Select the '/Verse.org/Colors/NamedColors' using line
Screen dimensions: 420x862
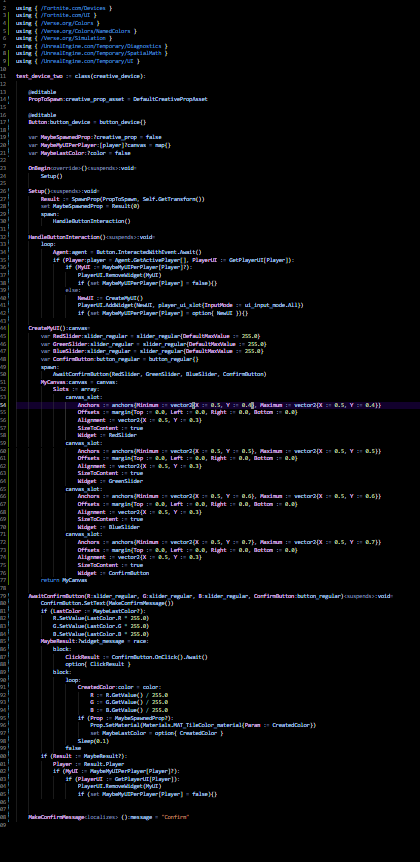[x=76, y=31]
